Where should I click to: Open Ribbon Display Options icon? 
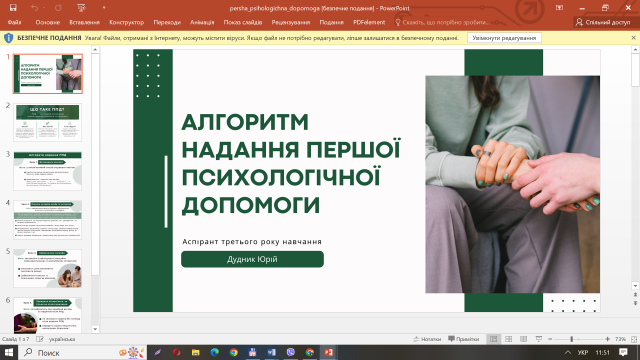559,8
